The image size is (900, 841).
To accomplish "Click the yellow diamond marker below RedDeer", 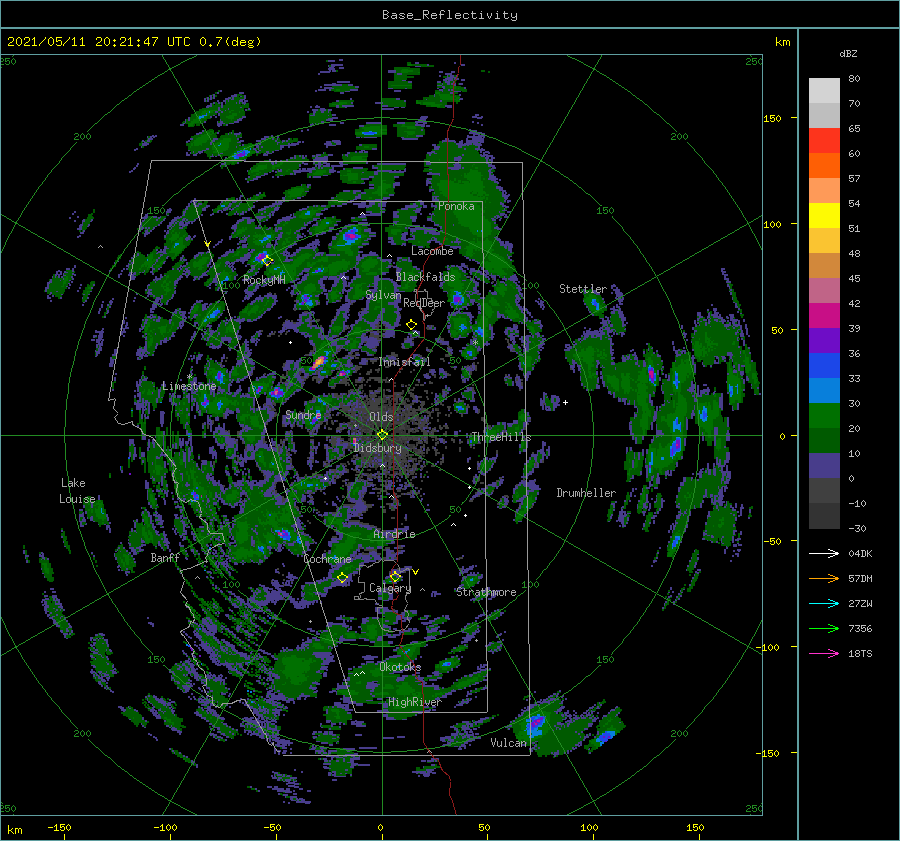I will (411, 325).
